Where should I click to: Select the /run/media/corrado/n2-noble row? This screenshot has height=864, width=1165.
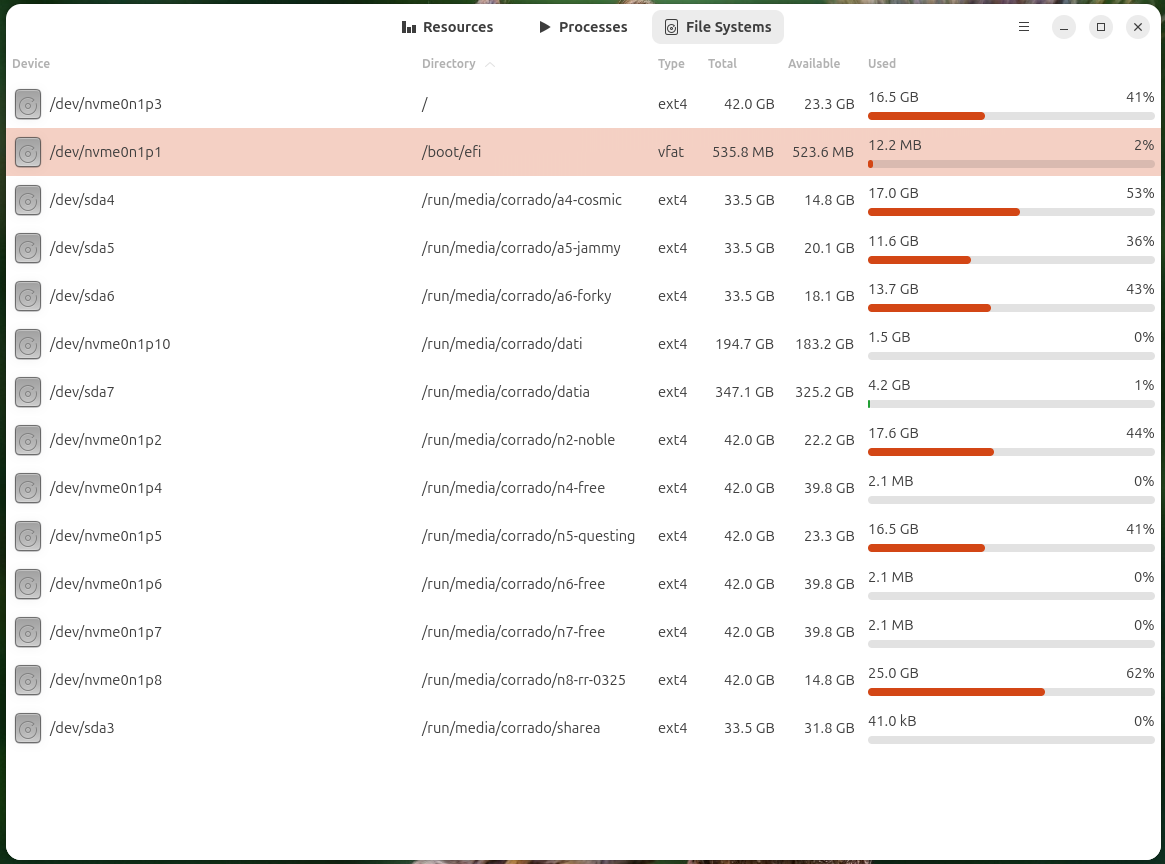[x=583, y=440]
